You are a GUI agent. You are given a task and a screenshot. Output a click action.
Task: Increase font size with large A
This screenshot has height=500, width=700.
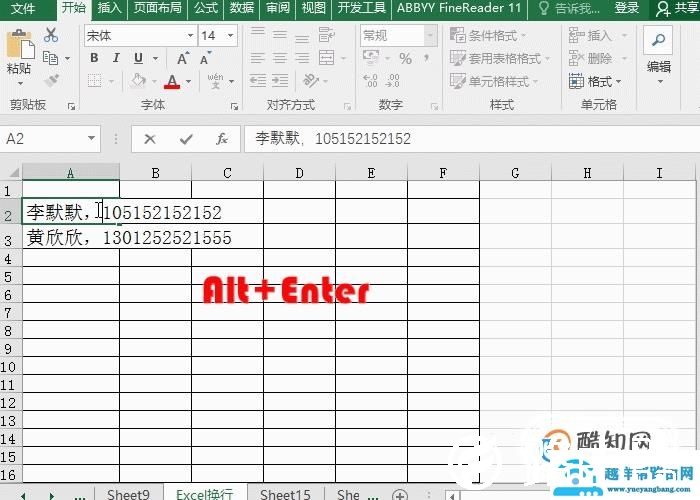pyautogui.click(x=183, y=58)
